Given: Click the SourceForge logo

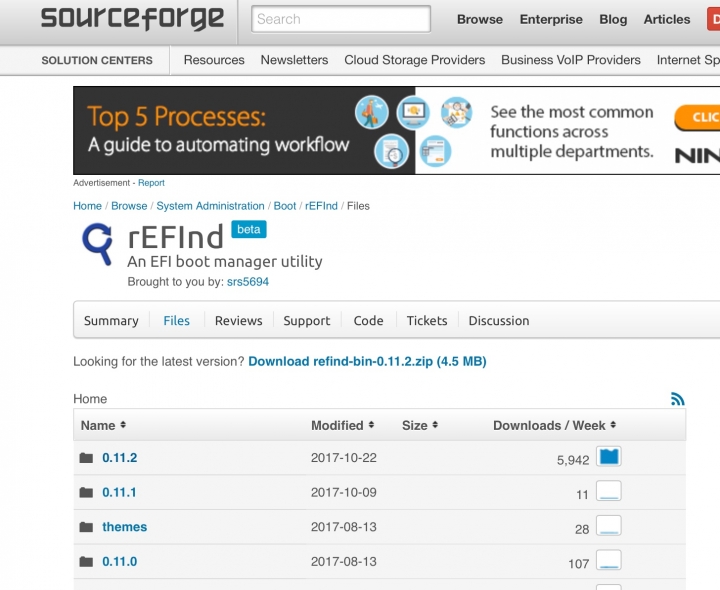Looking at the screenshot, I should click(x=132, y=19).
